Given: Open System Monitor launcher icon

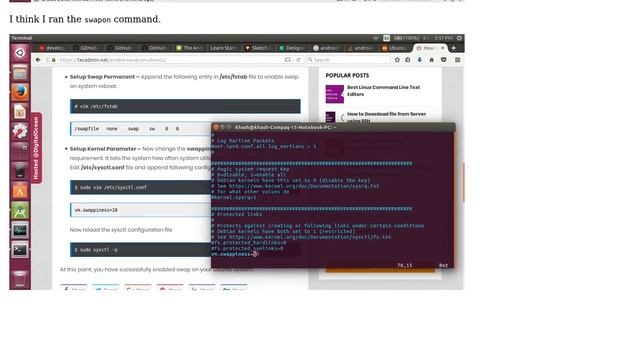Looking at the screenshot, I should [x=20, y=231].
